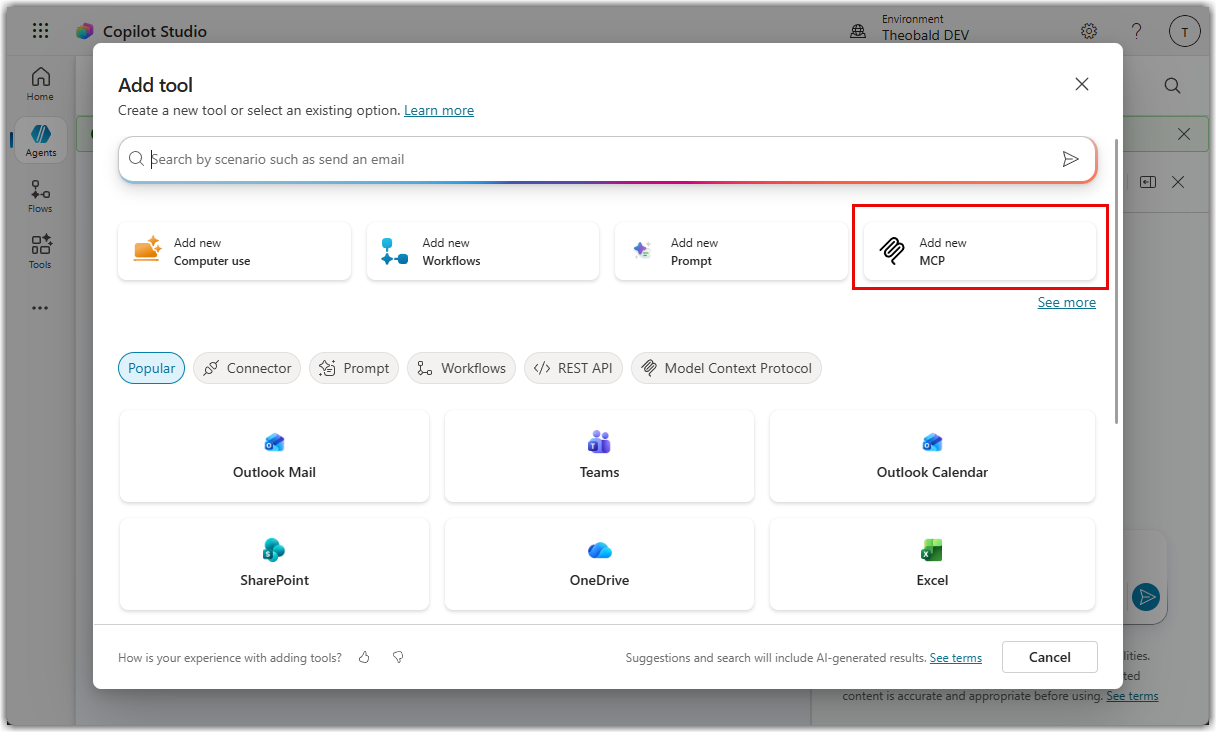Click the send arrow in search box
Viewport: 1217px width, 733px height.
pyautogui.click(x=1071, y=159)
